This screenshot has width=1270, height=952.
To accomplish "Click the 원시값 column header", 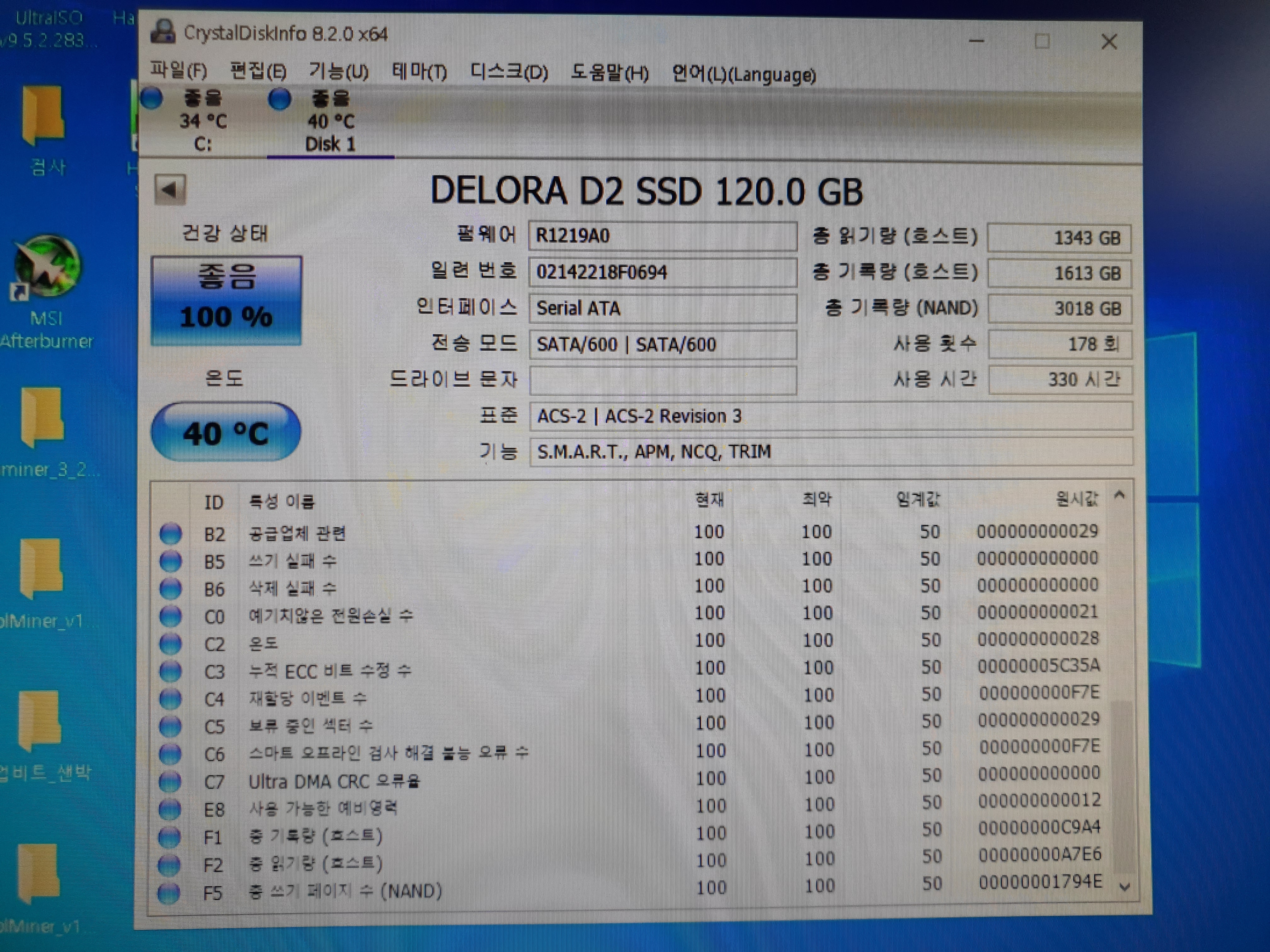I will pyautogui.click(x=1078, y=499).
